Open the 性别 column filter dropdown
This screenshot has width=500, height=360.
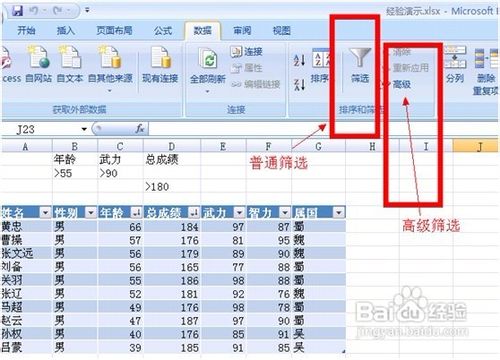coord(91,212)
